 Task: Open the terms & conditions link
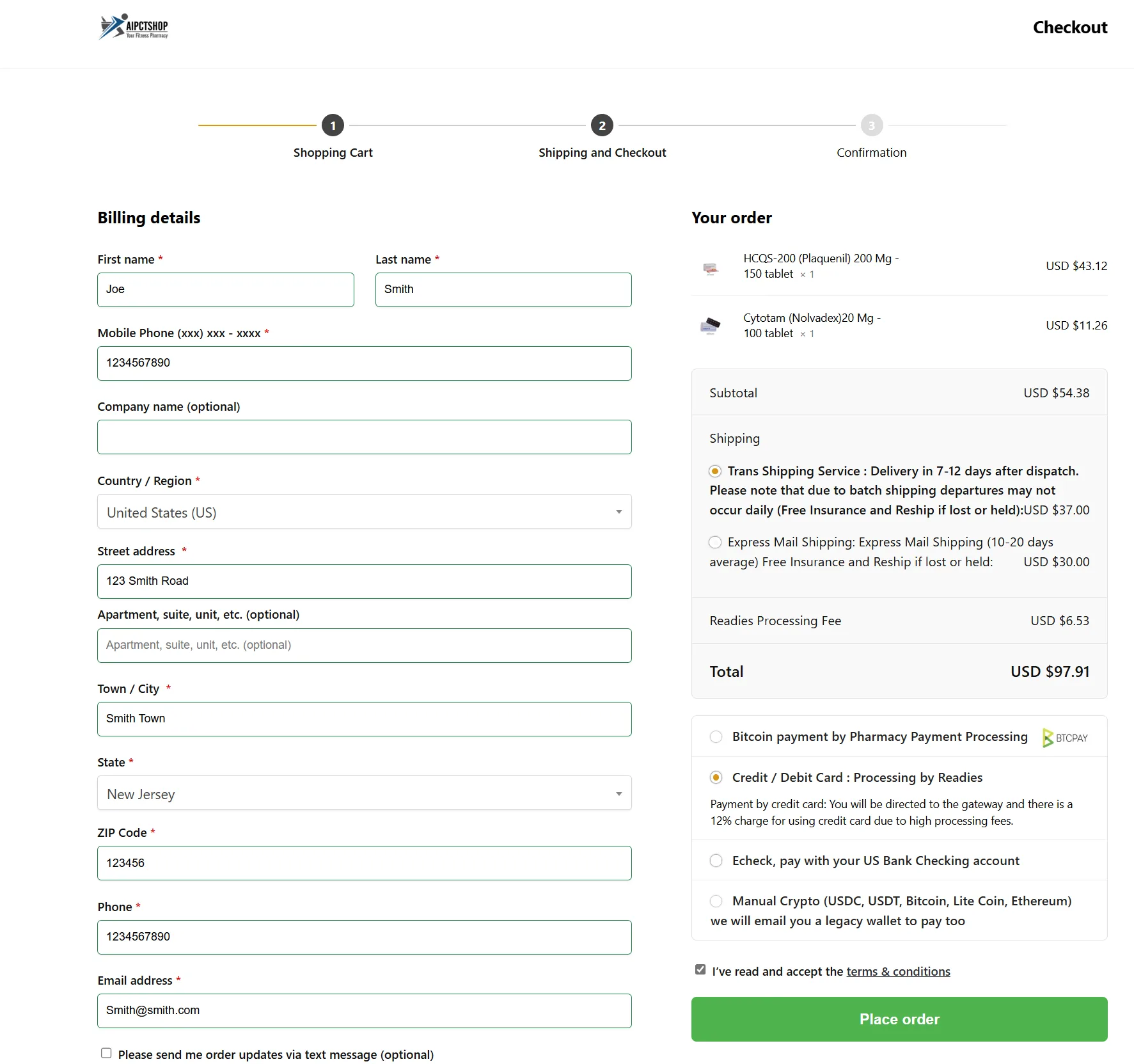tap(898, 971)
